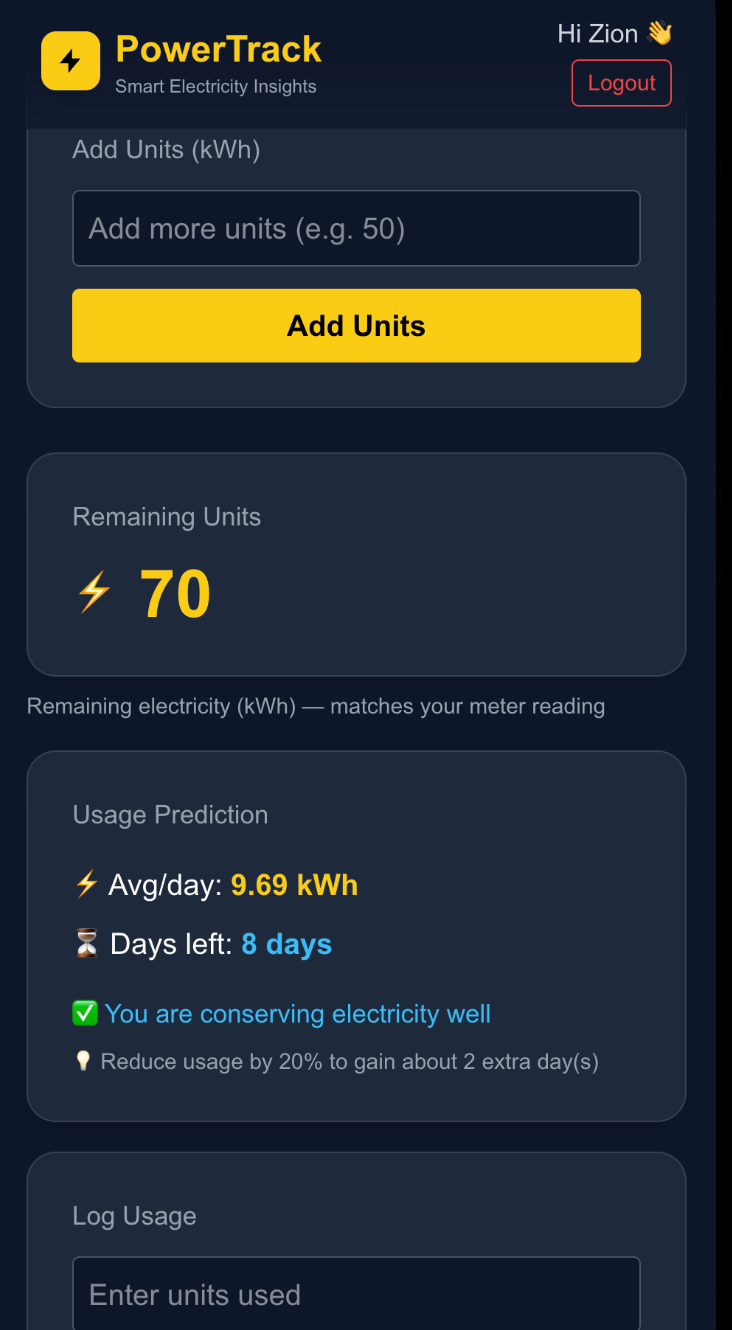Screen dimensions: 732x1330
Task: Click the 8 days remaining value
Action: coord(287,945)
